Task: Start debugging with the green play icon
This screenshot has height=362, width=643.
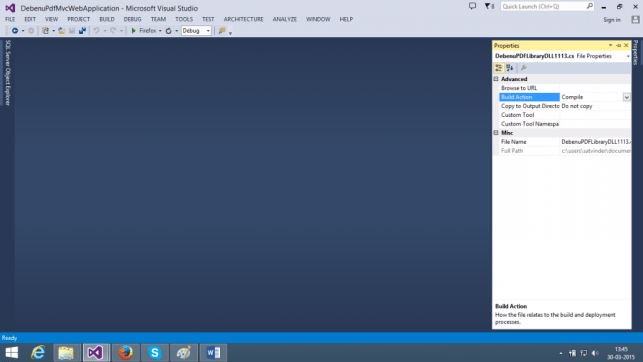Action: [x=133, y=31]
